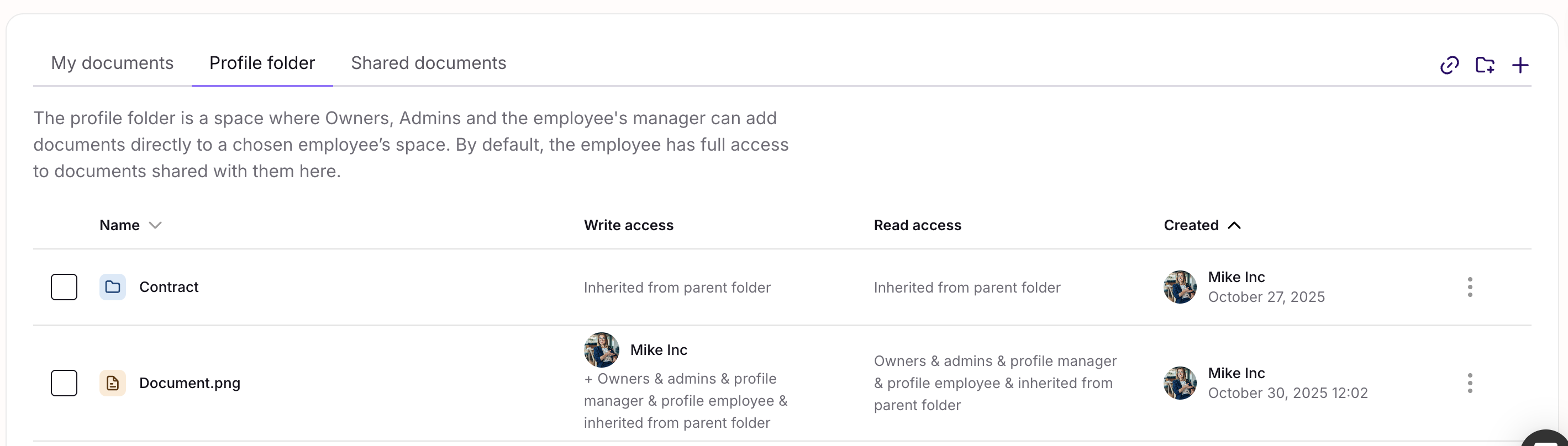The width and height of the screenshot is (1568, 446).
Task: Toggle Created column sort arrow
Action: click(1234, 226)
